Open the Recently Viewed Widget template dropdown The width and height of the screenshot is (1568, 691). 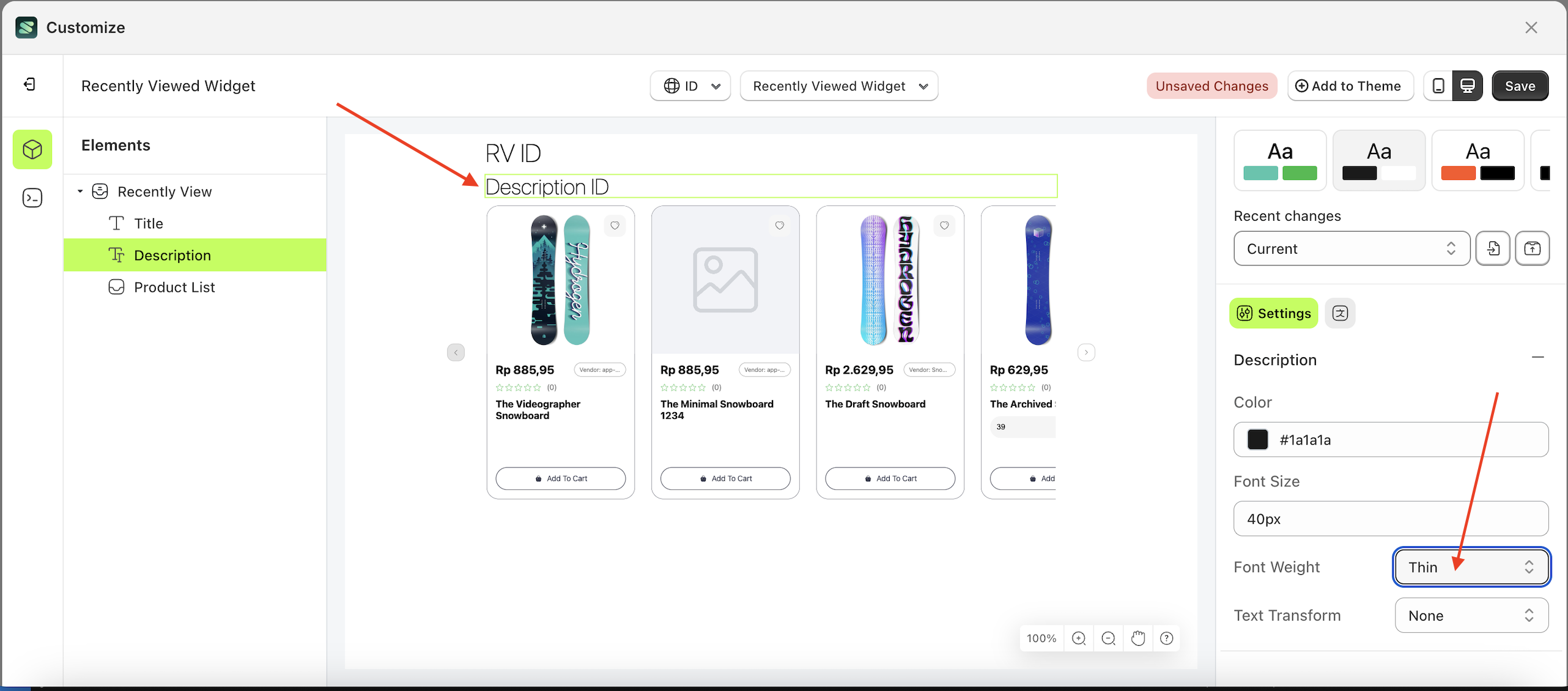[838, 86]
